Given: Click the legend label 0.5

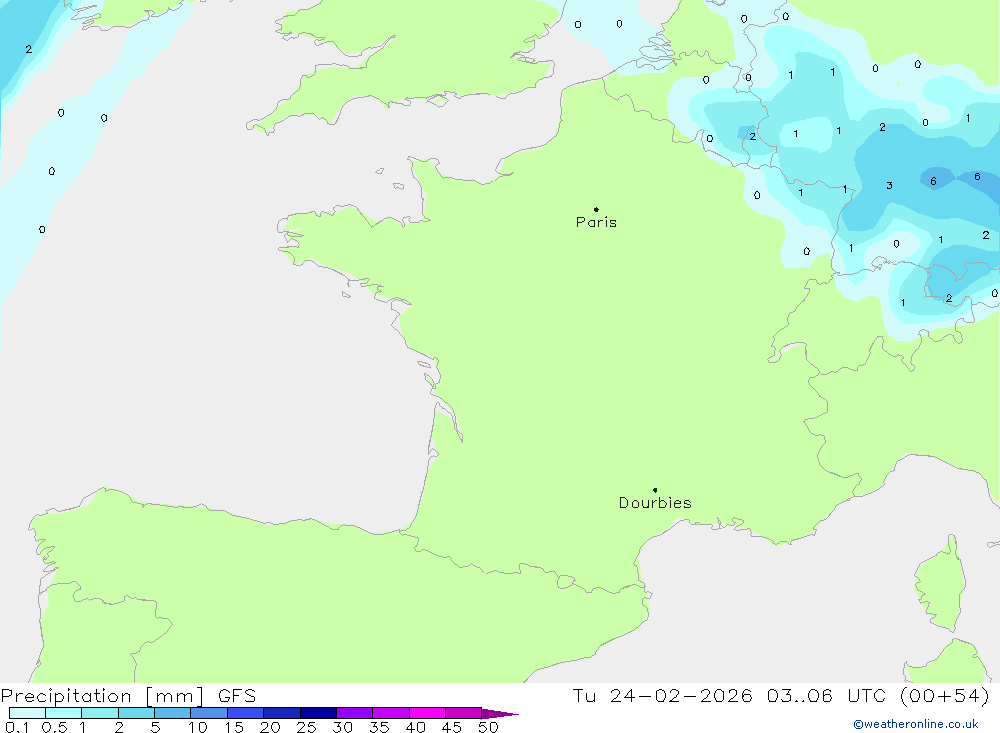Looking at the screenshot, I should [53, 727].
